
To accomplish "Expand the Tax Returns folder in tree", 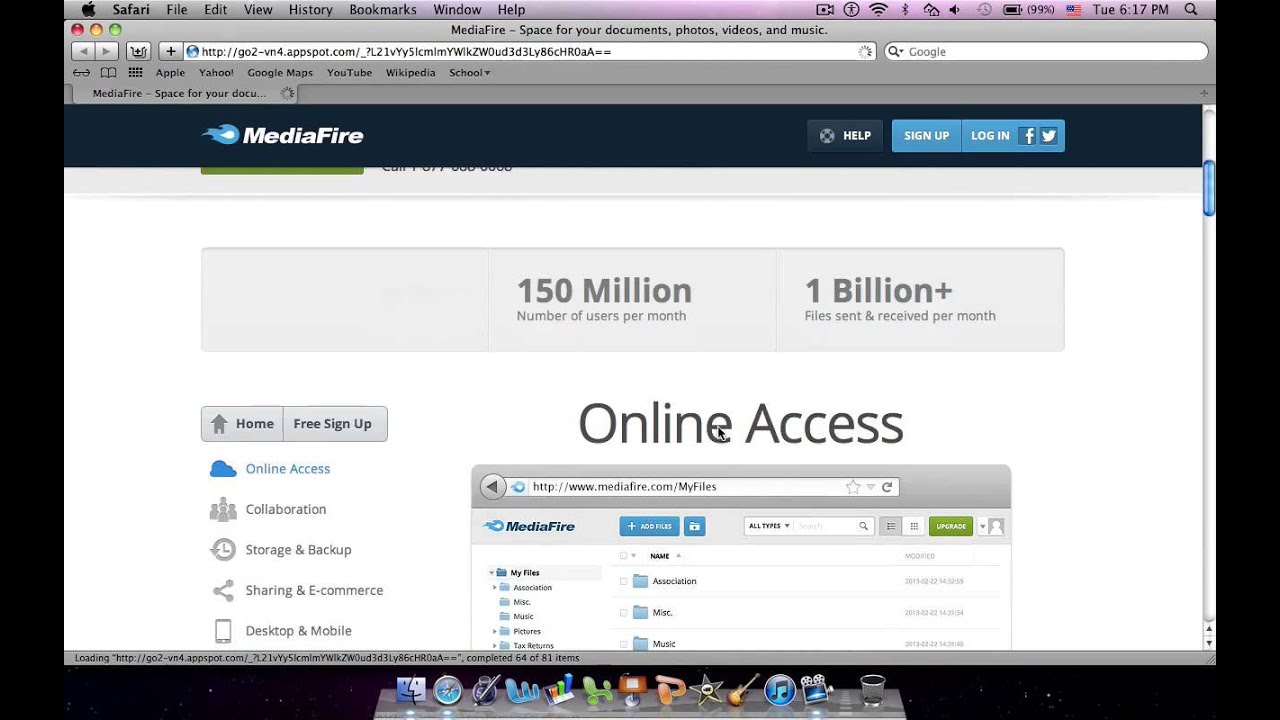I will [495, 646].
